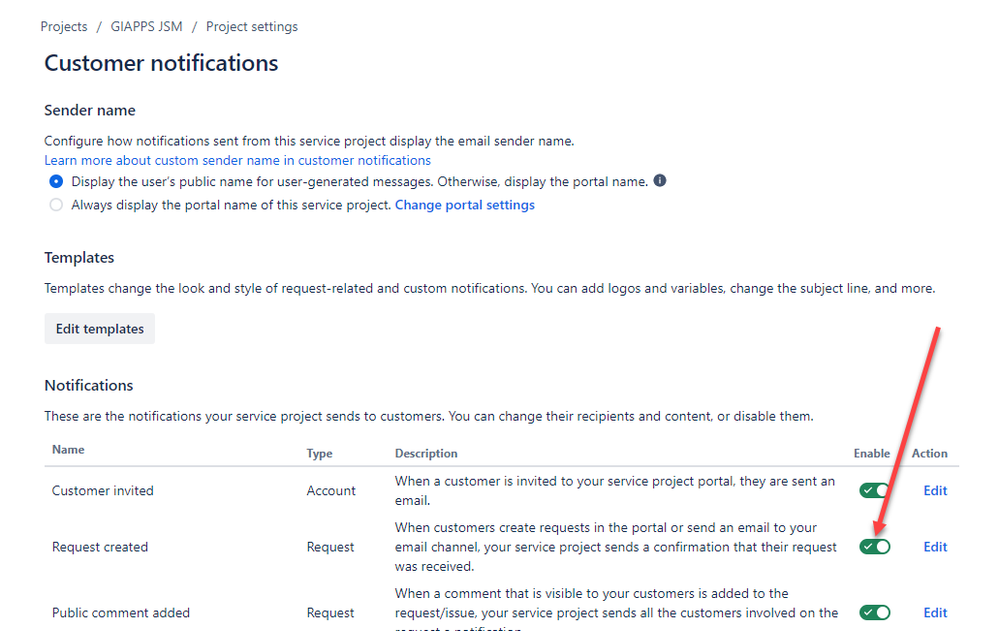Disable the Request created notification toggle
This screenshot has height=631, width=999.
coord(875,547)
